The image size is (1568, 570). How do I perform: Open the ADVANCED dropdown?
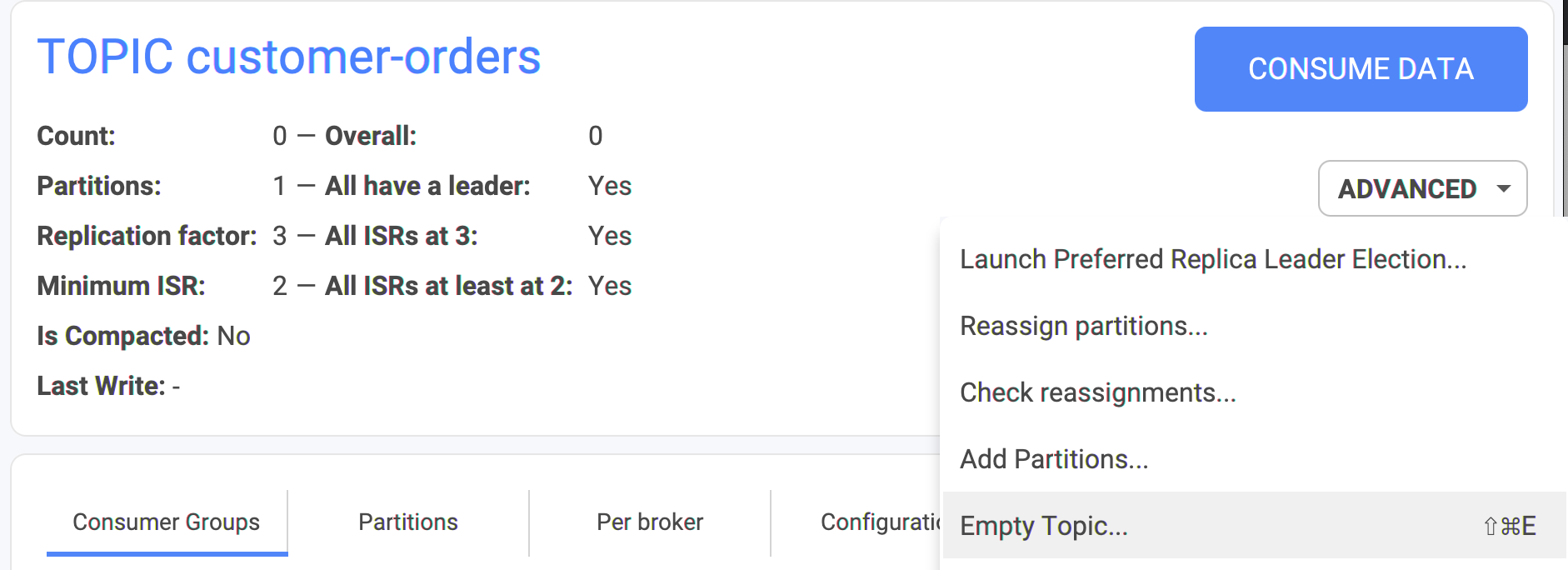click(1422, 188)
